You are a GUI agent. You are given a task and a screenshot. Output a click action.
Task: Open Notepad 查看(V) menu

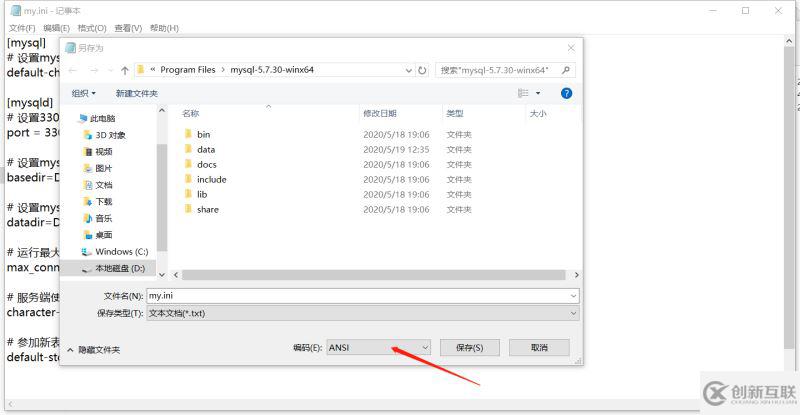(128, 28)
